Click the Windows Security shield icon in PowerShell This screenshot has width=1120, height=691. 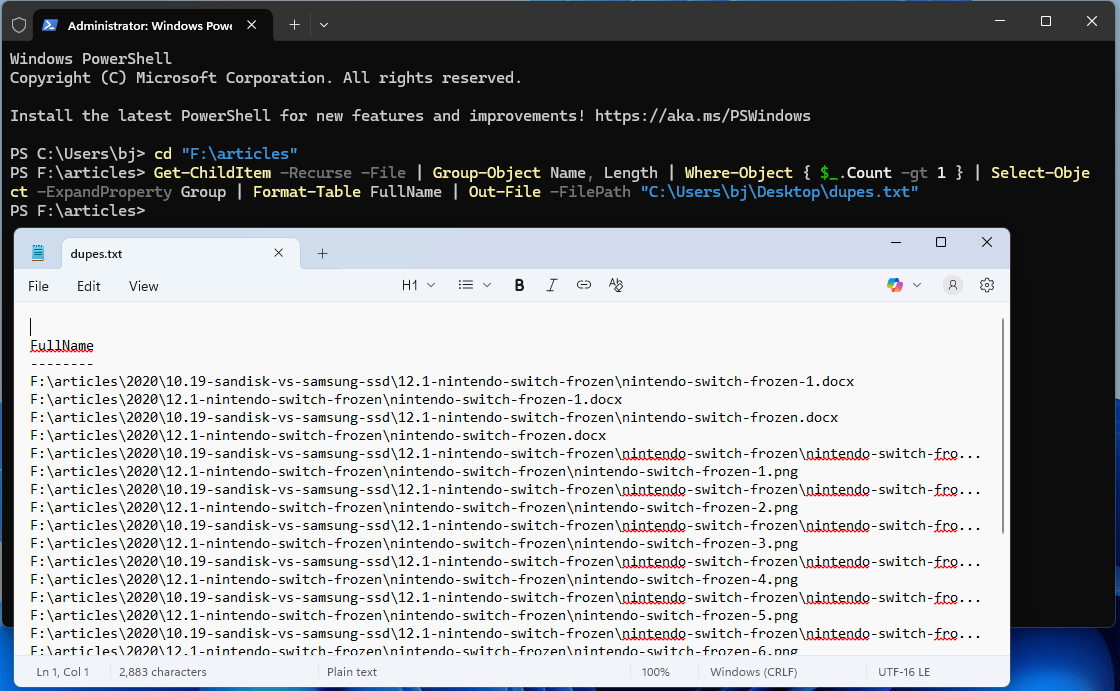pyautogui.click(x=19, y=24)
